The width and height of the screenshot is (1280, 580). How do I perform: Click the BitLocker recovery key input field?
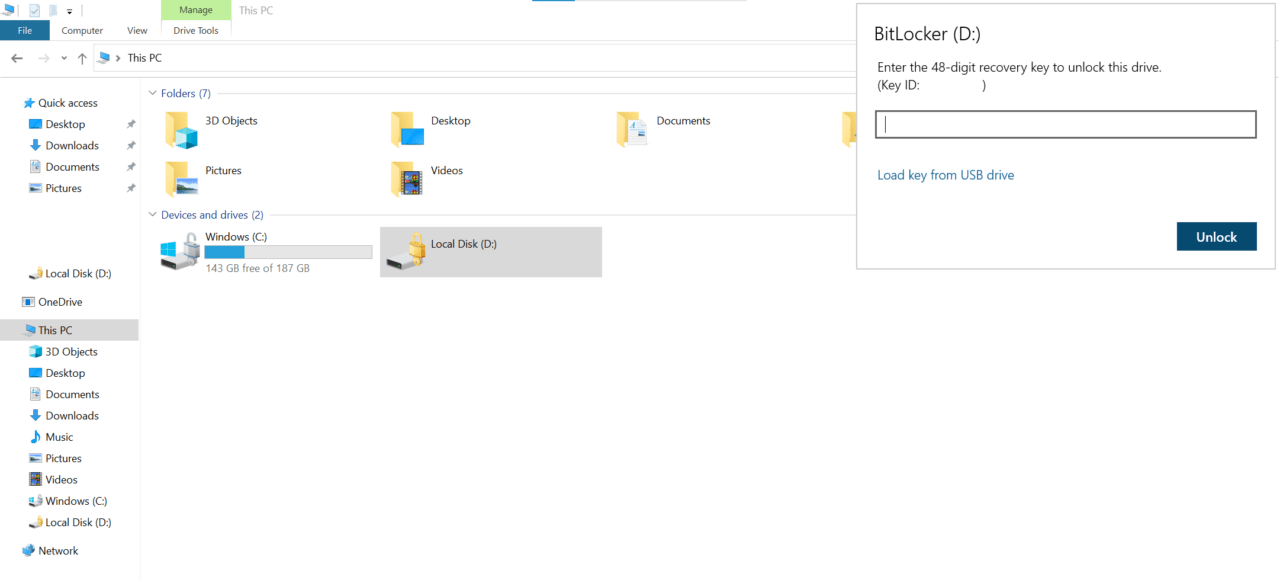(x=1064, y=124)
